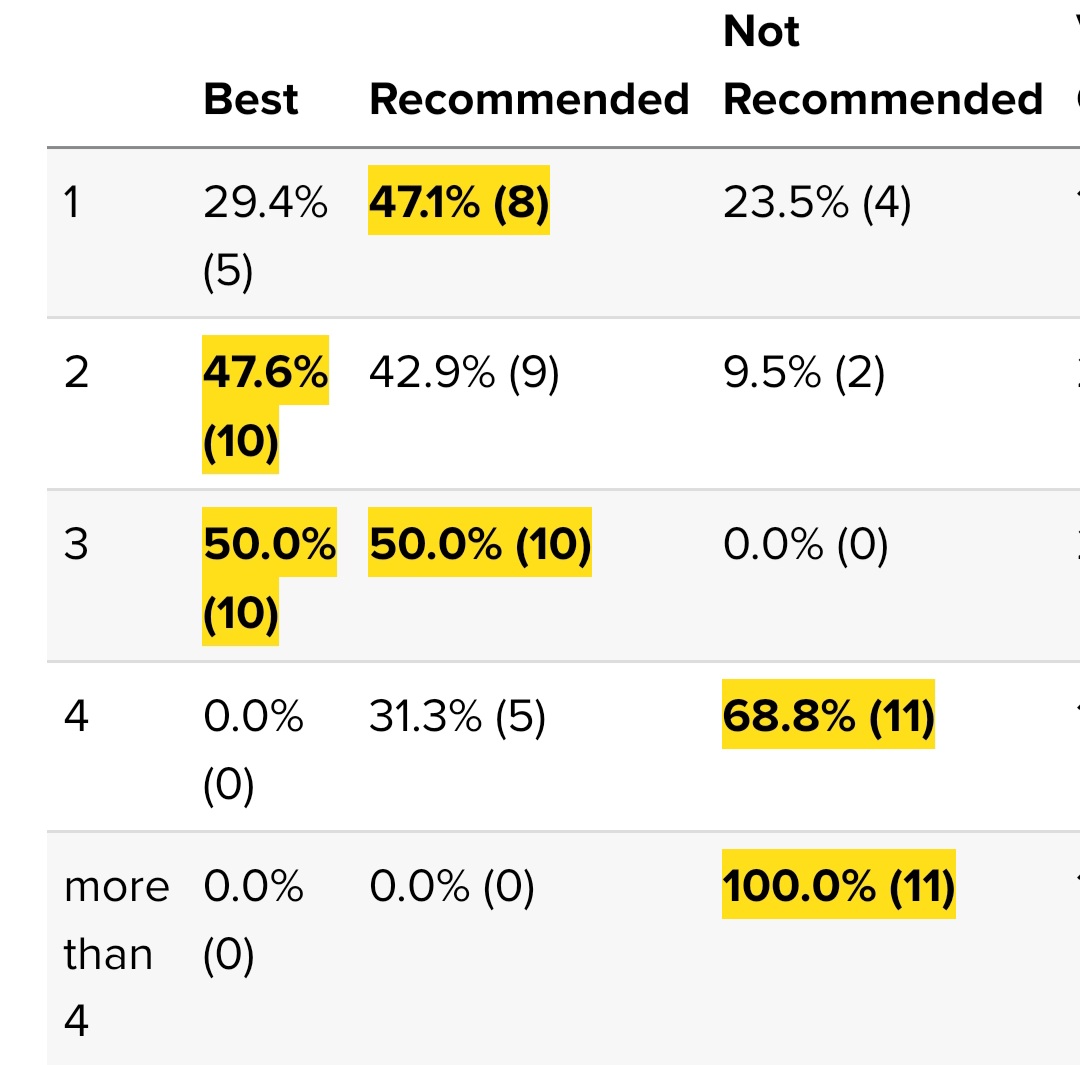
Task: Select the highlighted 68.8% (11) cell
Action: pos(829,714)
